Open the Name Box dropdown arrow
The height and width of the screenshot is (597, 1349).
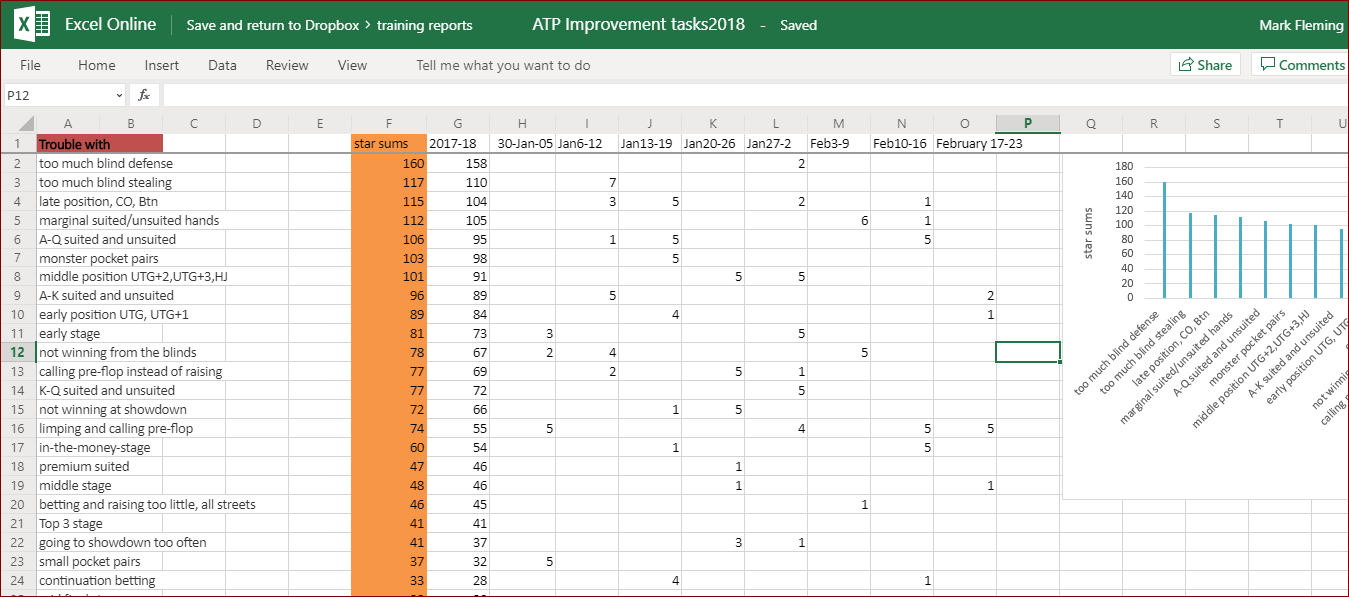[x=119, y=95]
